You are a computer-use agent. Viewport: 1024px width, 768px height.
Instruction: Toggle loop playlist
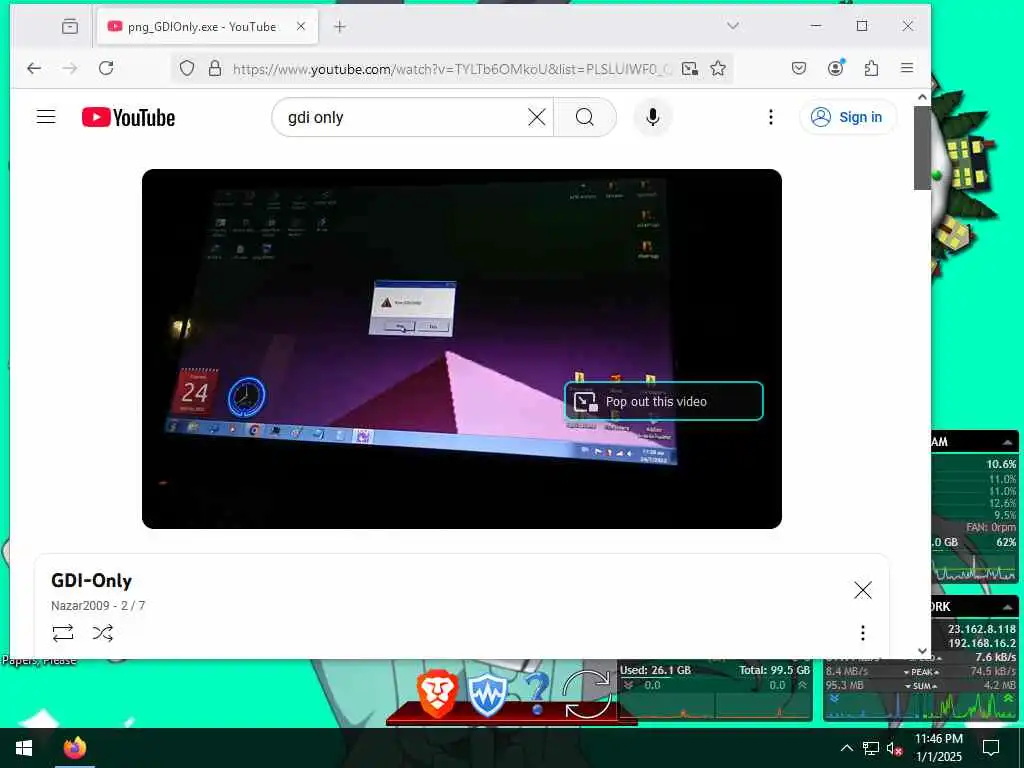(x=63, y=633)
